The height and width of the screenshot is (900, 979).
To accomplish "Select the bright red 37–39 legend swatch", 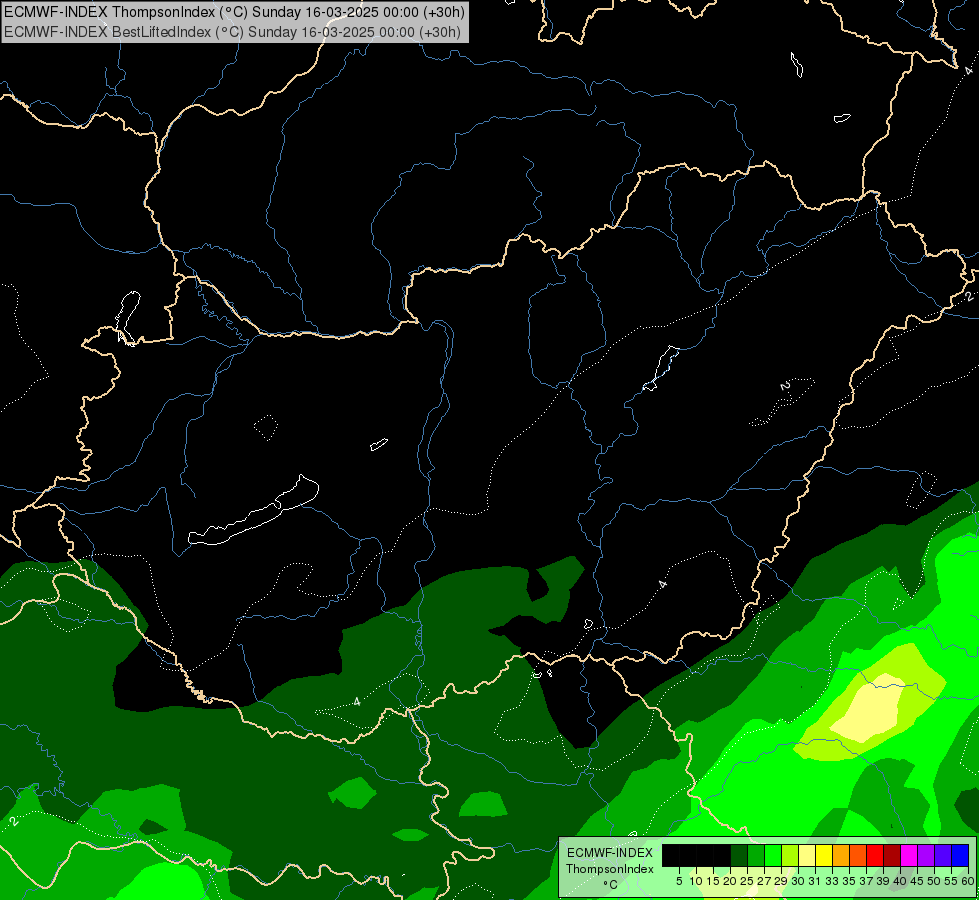I will pyautogui.click(x=875, y=855).
